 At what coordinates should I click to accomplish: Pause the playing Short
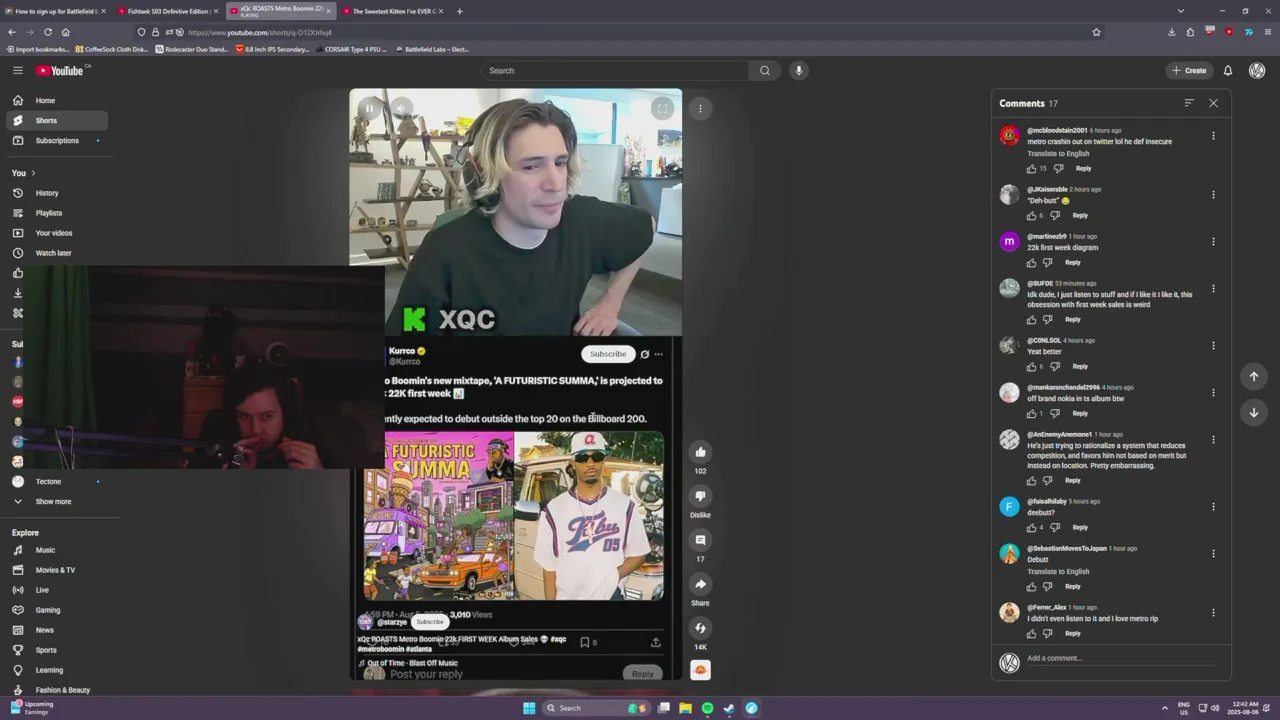point(369,108)
